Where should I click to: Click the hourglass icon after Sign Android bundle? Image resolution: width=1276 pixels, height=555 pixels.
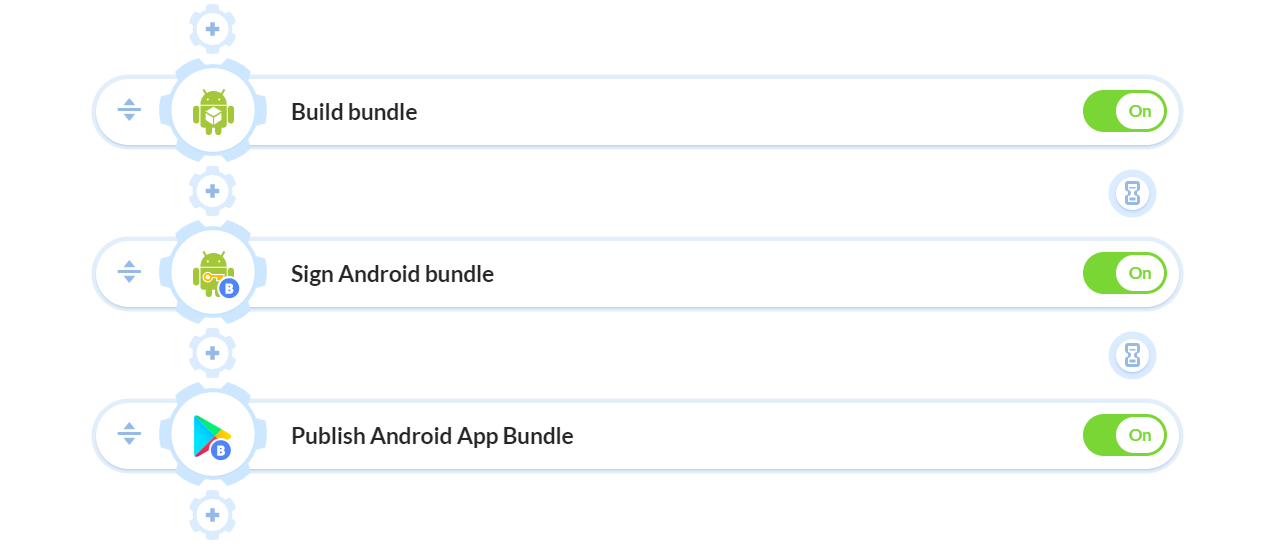click(1132, 355)
